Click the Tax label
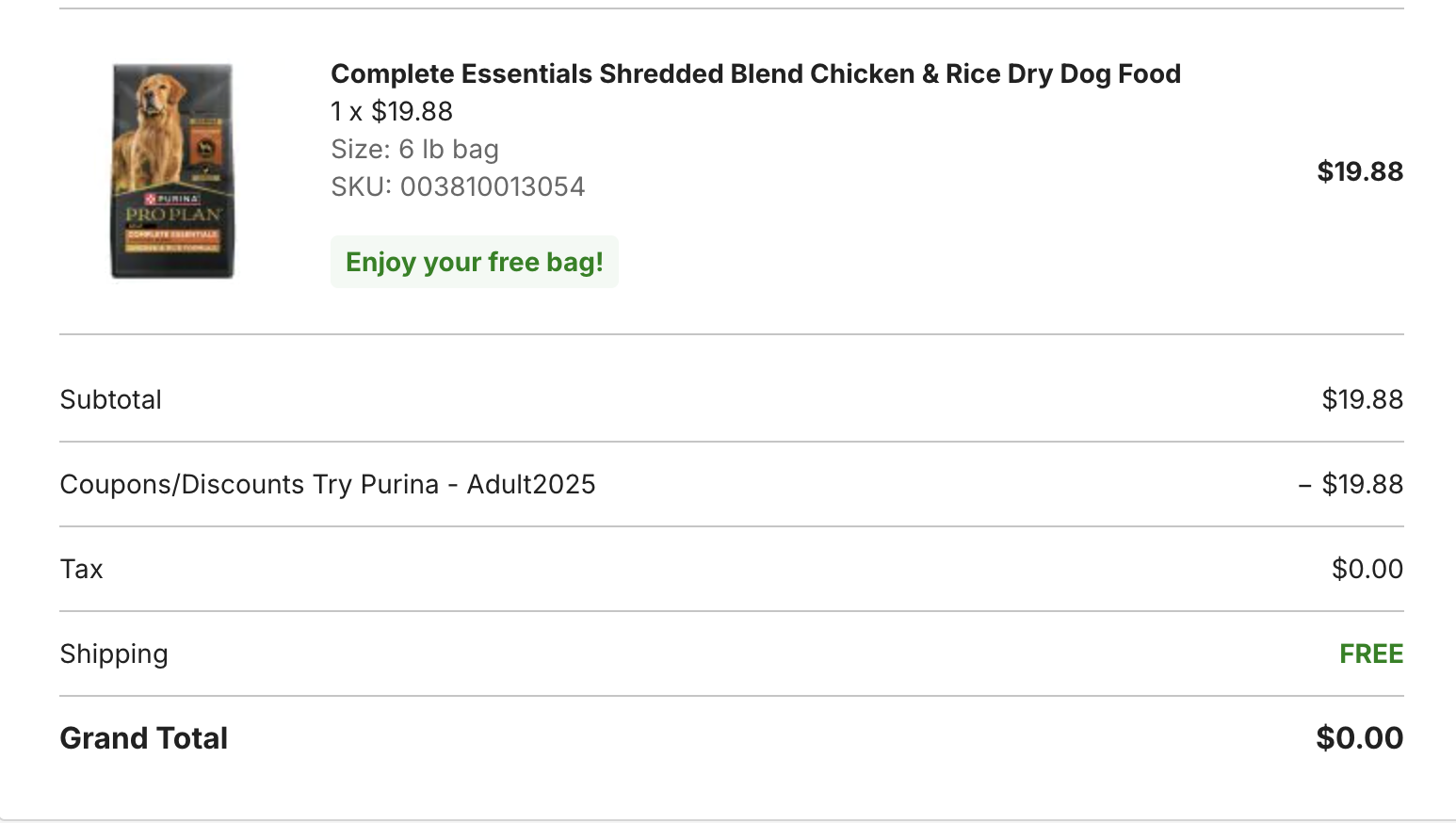The width and height of the screenshot is (1456, 823). coord(82,569)
